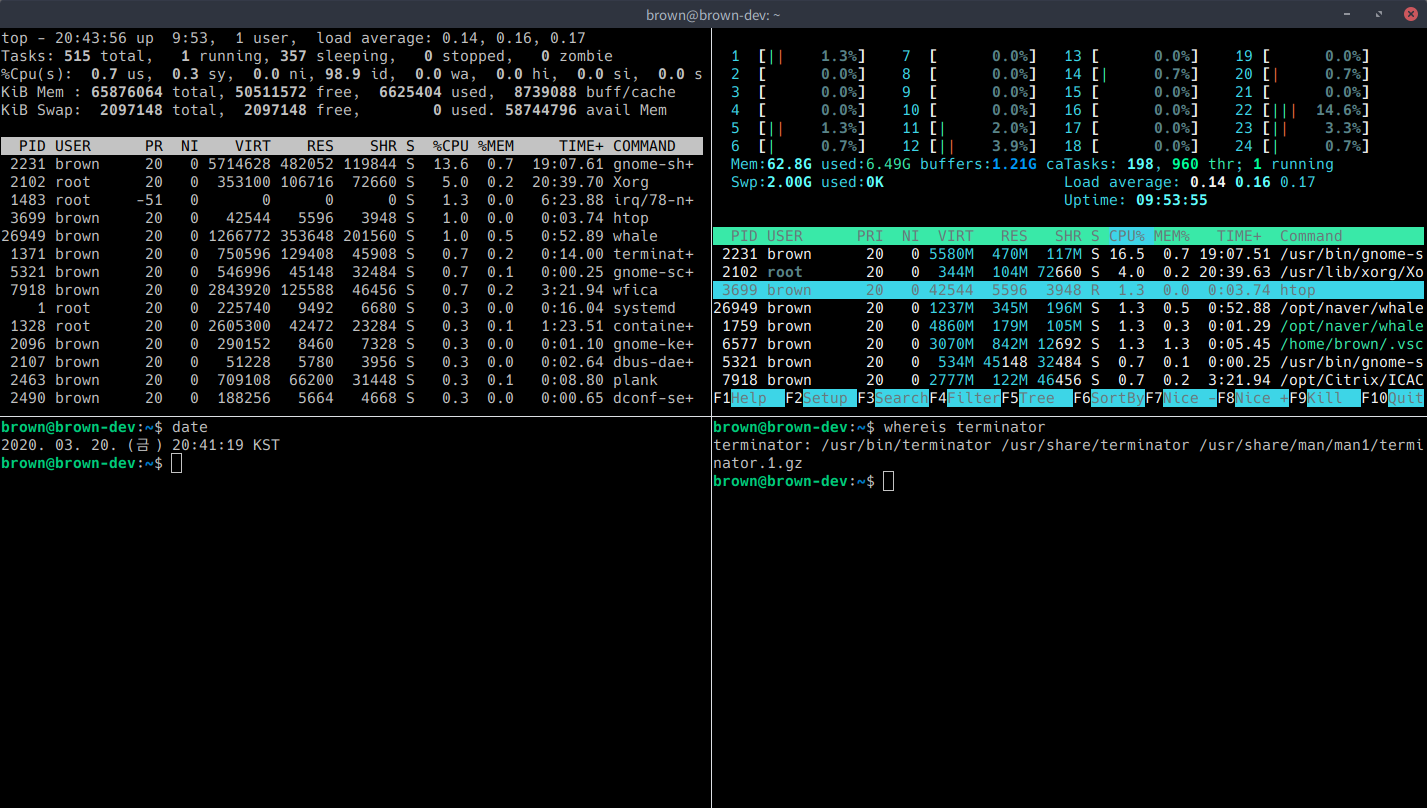The width and height of the screenshot is (1427, 808).
Task: Click F8 Nice + in htop footer
Action: (x=1253, y=398)
